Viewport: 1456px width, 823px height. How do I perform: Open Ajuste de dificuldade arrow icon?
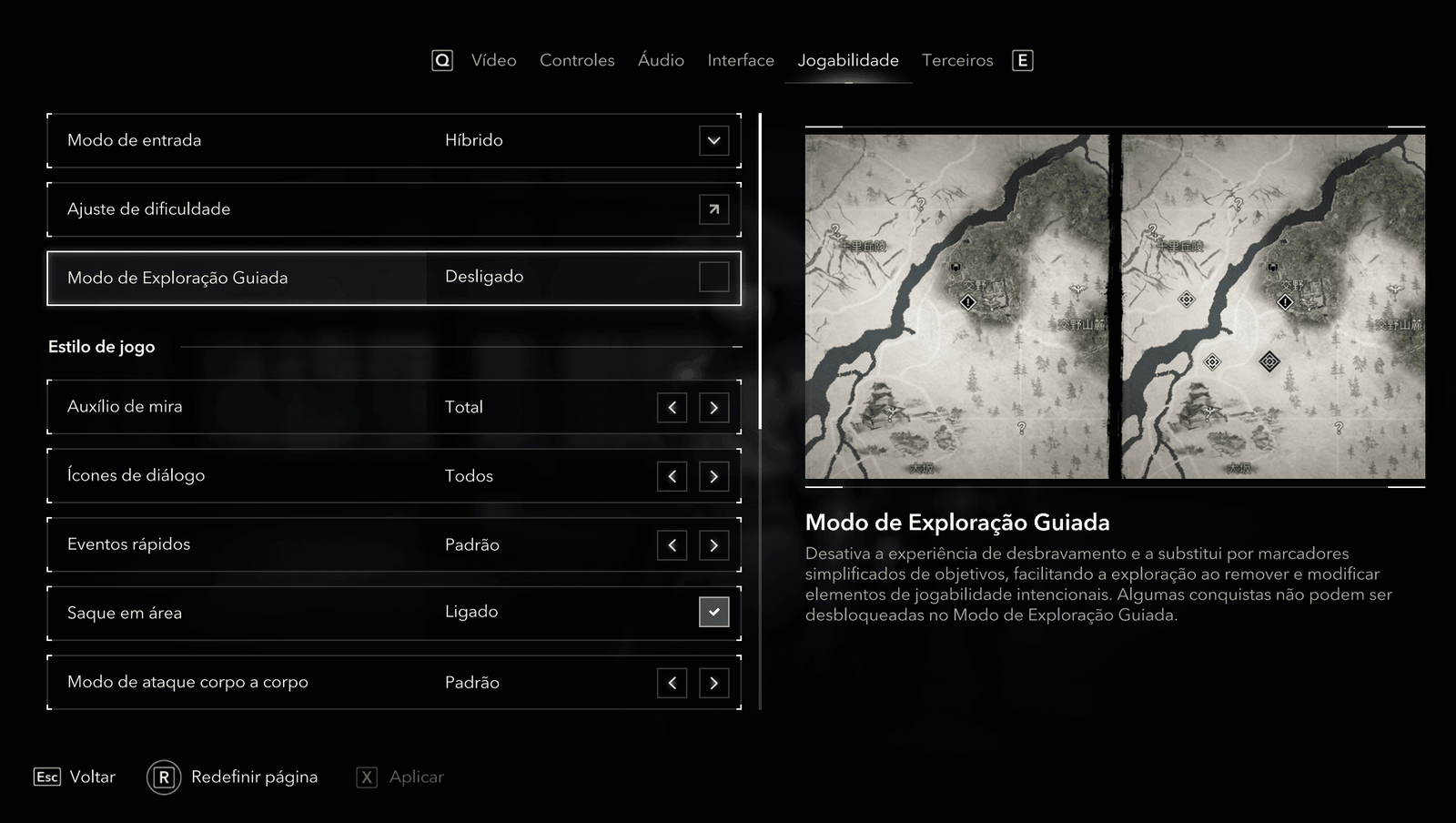(x=713, y=209)
